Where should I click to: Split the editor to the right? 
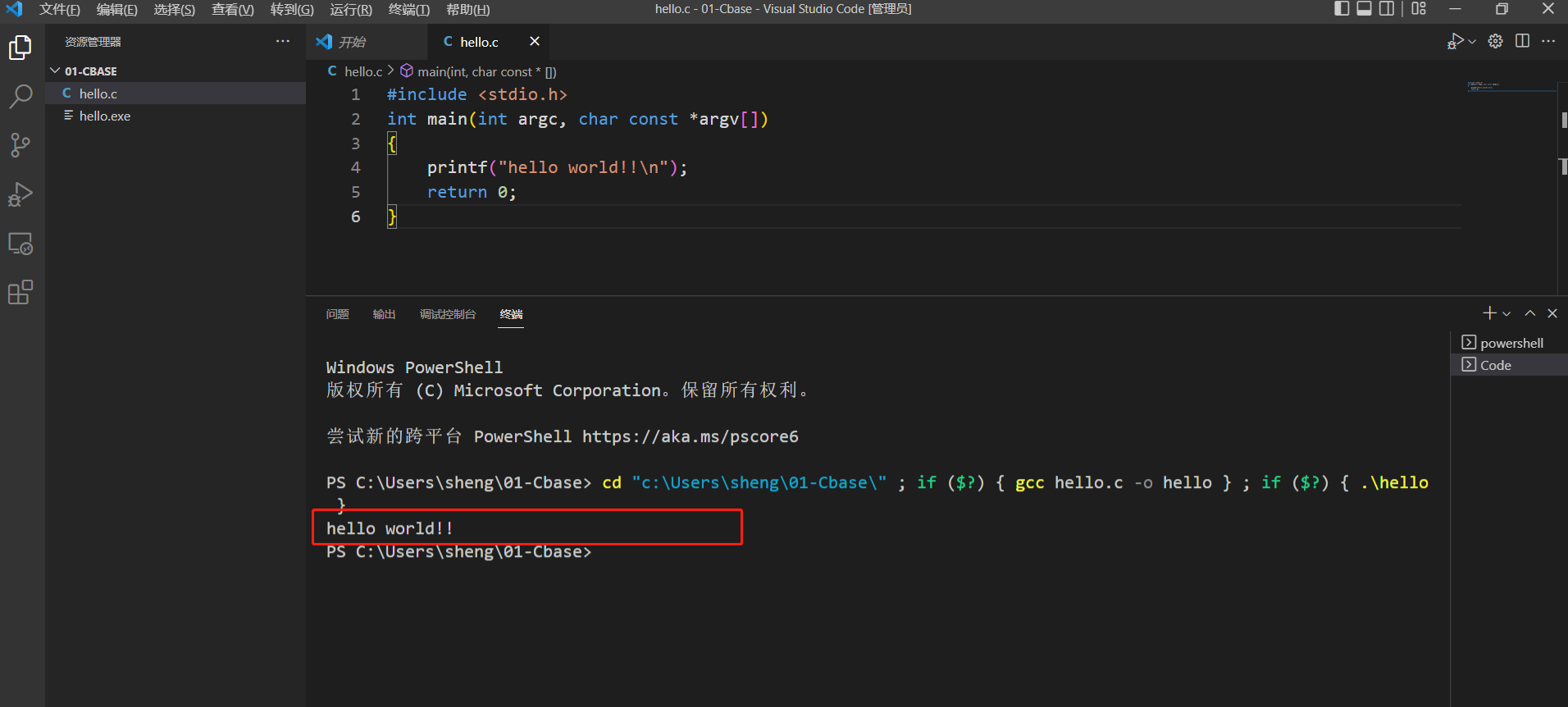click(1522, 41)
